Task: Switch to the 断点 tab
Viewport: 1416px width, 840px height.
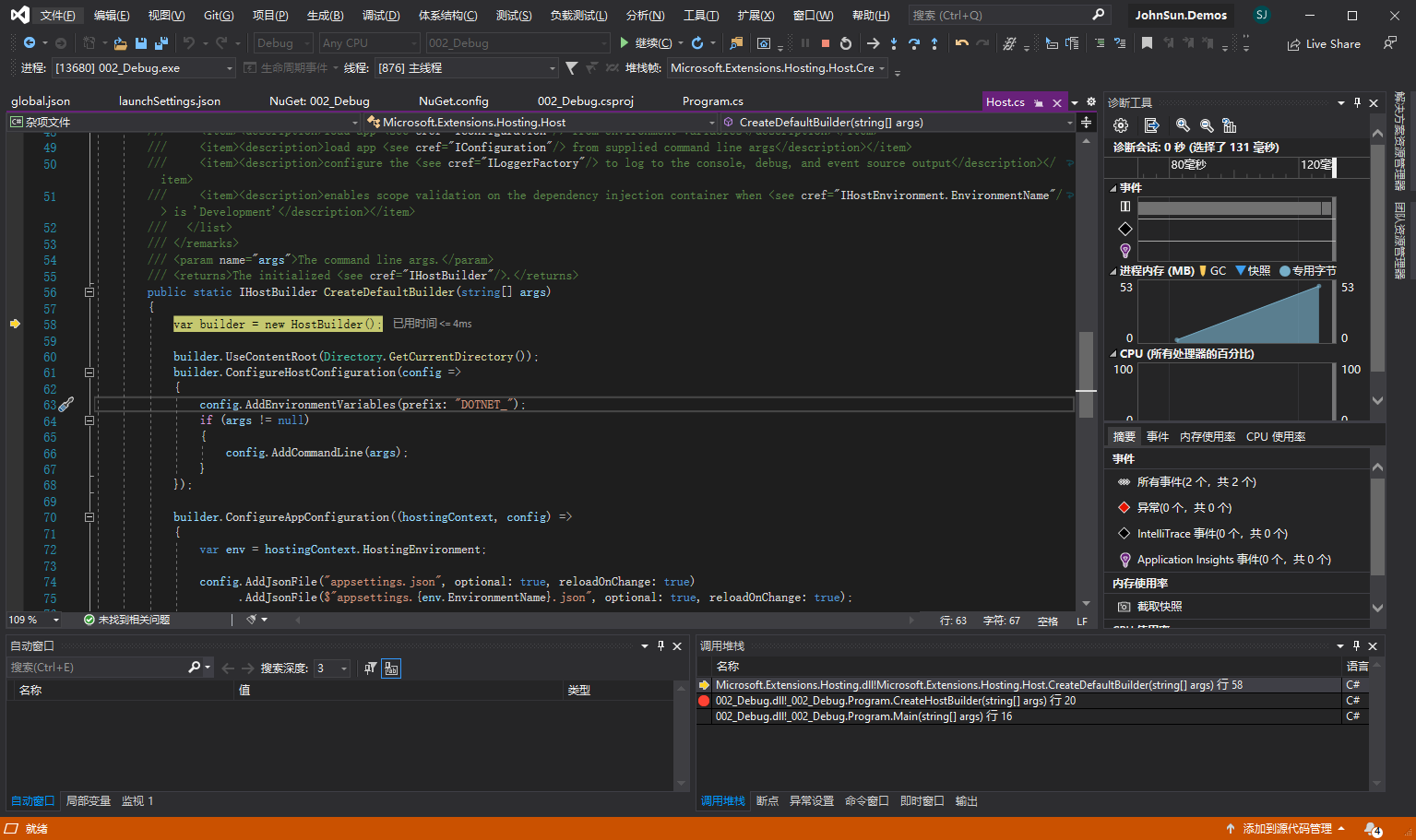Action: coord(767,801)
